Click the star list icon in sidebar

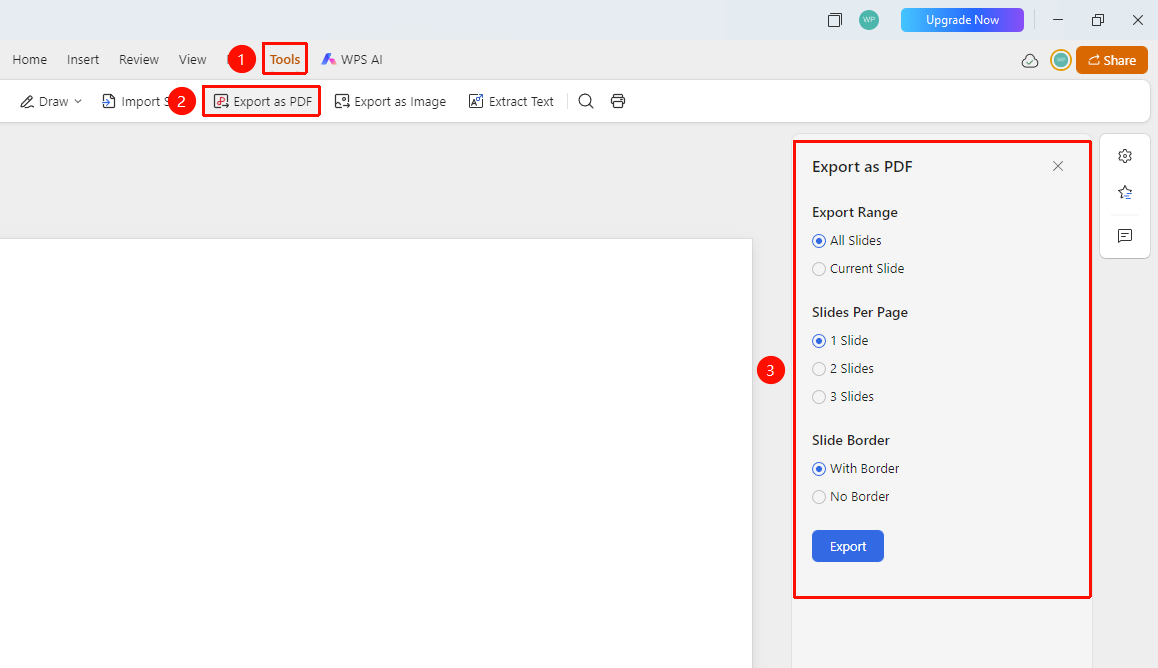pyautogui.click(x=1125, y=193)
